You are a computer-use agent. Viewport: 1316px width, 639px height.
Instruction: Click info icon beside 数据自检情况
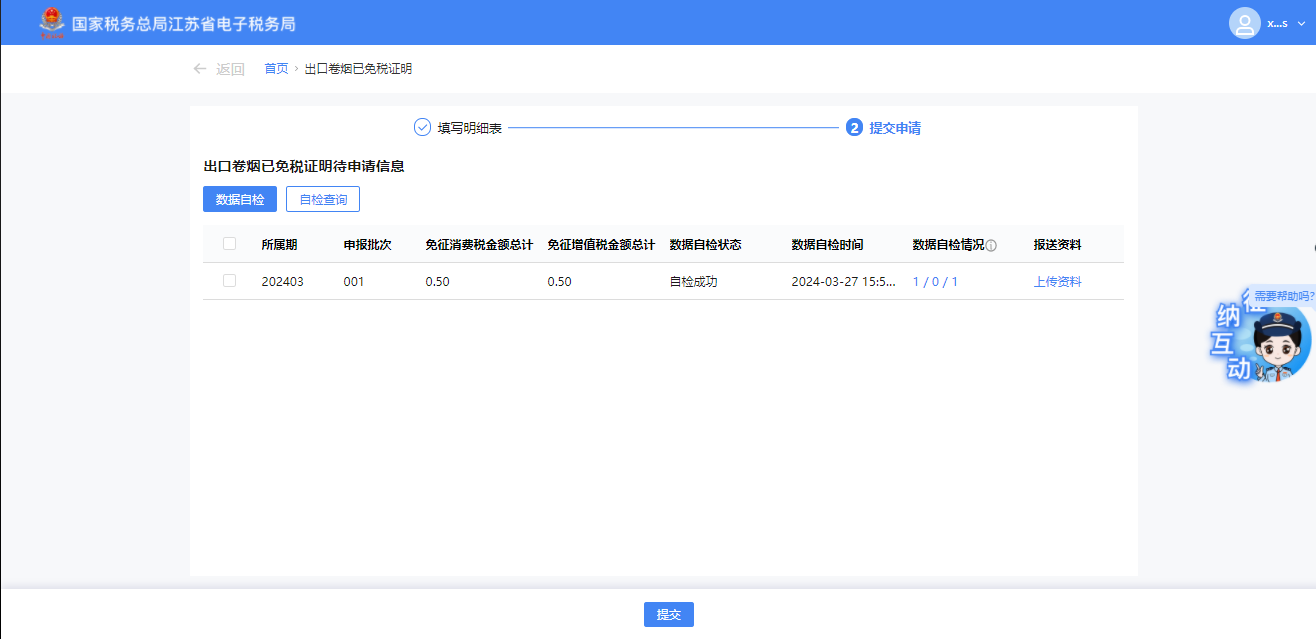991,246
